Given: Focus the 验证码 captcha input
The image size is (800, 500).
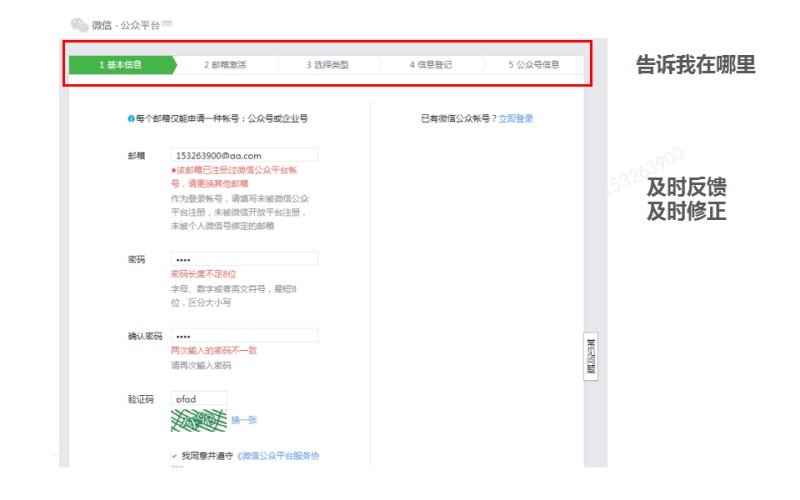Looking at the screenshot, I should coord(199,398).
